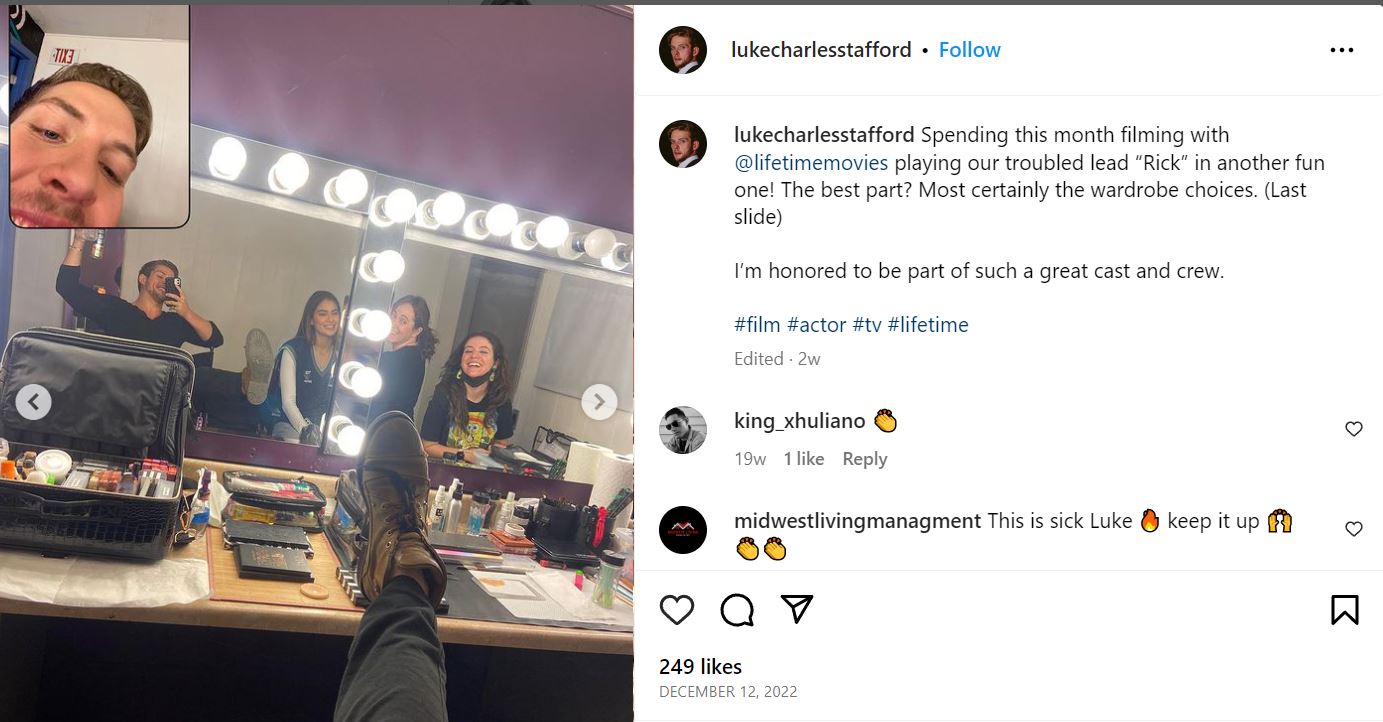Screen dimensions: 1383x722
Task: Open king_xhuliano's profile picture
Action: pos(683,430)
